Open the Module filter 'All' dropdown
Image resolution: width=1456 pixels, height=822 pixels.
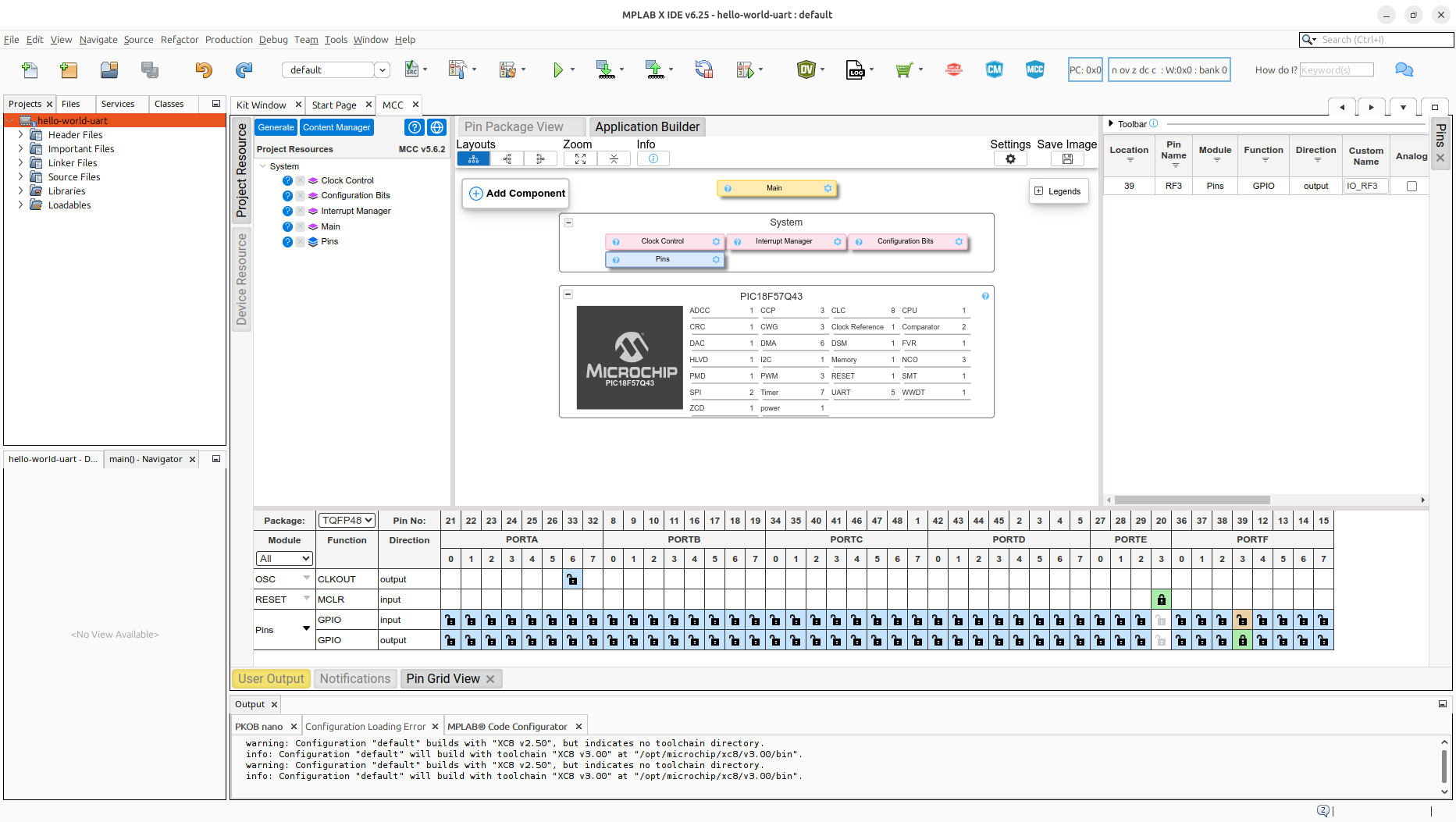pos(284,559)
